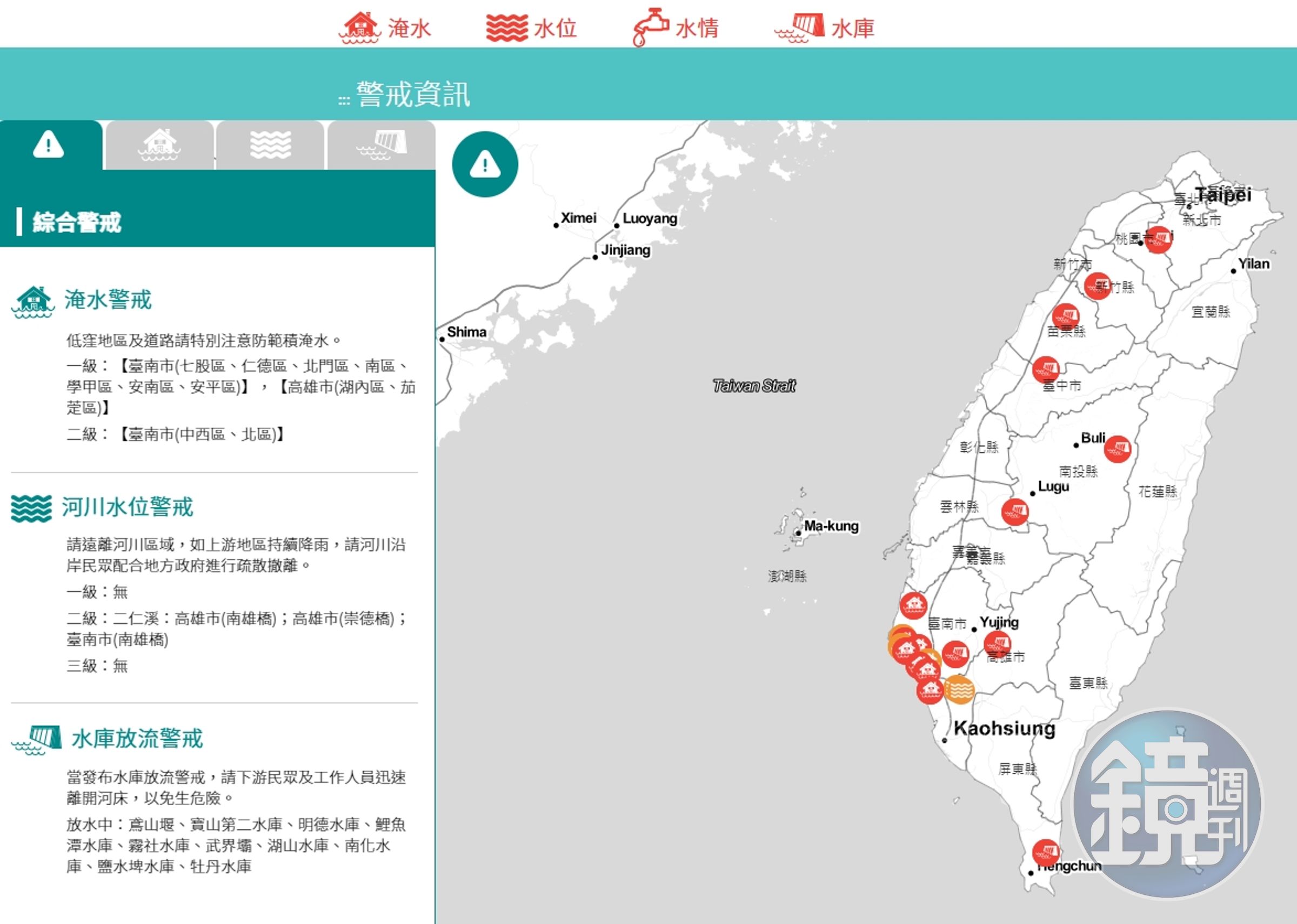Click the reservoir marker next to Buli
Screen dimensions: 1297x924
coord(1117,450)
